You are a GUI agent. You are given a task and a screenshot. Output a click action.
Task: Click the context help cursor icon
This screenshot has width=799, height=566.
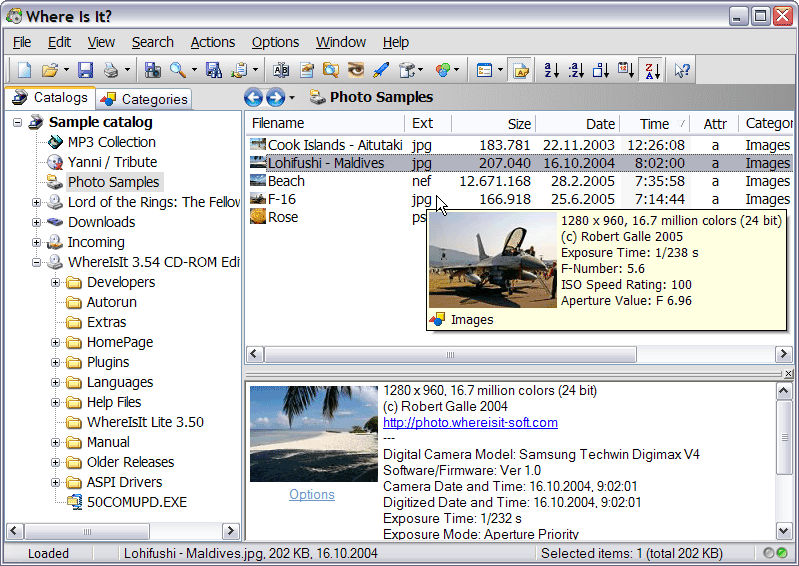(x=682, y=70)
